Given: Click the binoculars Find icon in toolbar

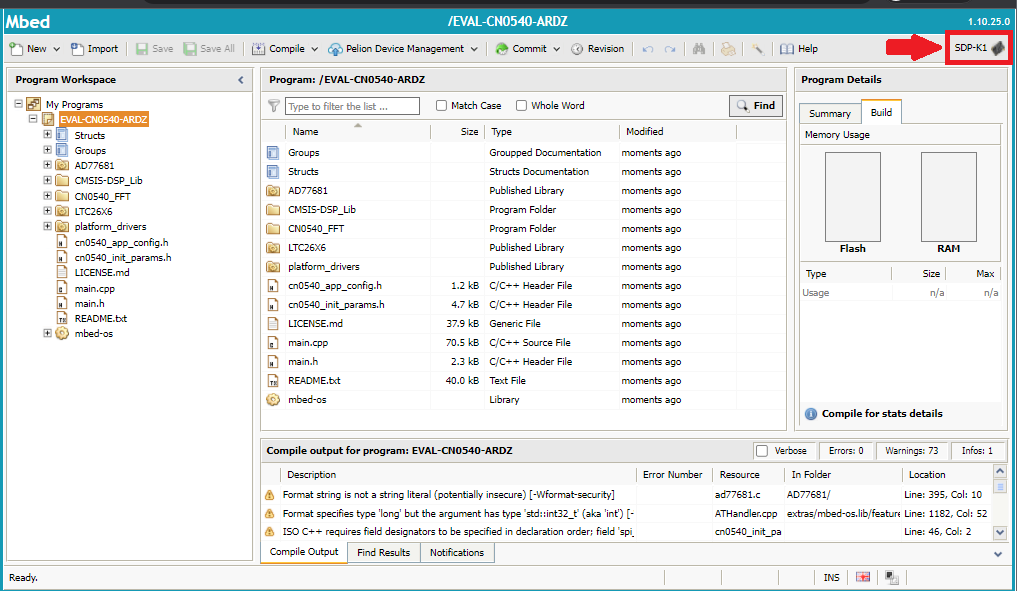Looking at the screenshot, I should [699, 49].
